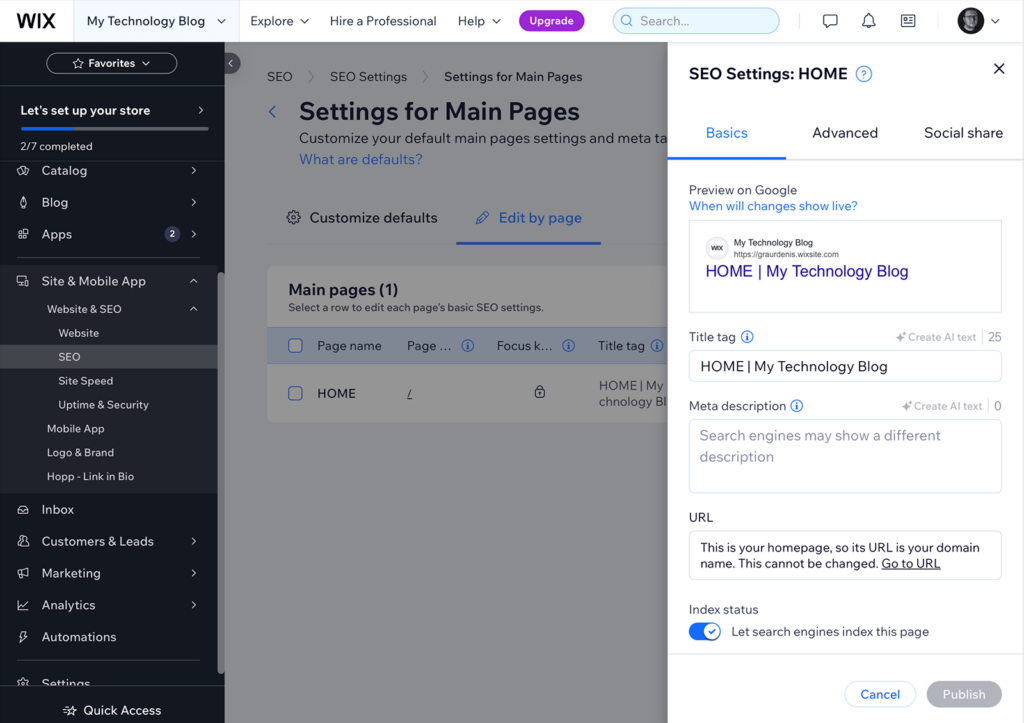Click the Title tag input field
The image size is (1024, 723).
coord(844,366)
